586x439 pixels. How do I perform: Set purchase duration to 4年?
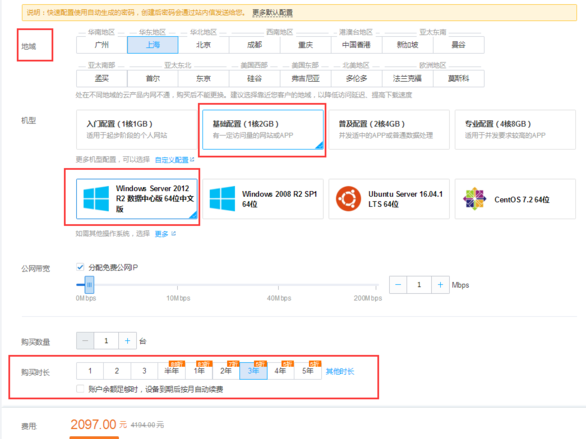coord(281,371)
